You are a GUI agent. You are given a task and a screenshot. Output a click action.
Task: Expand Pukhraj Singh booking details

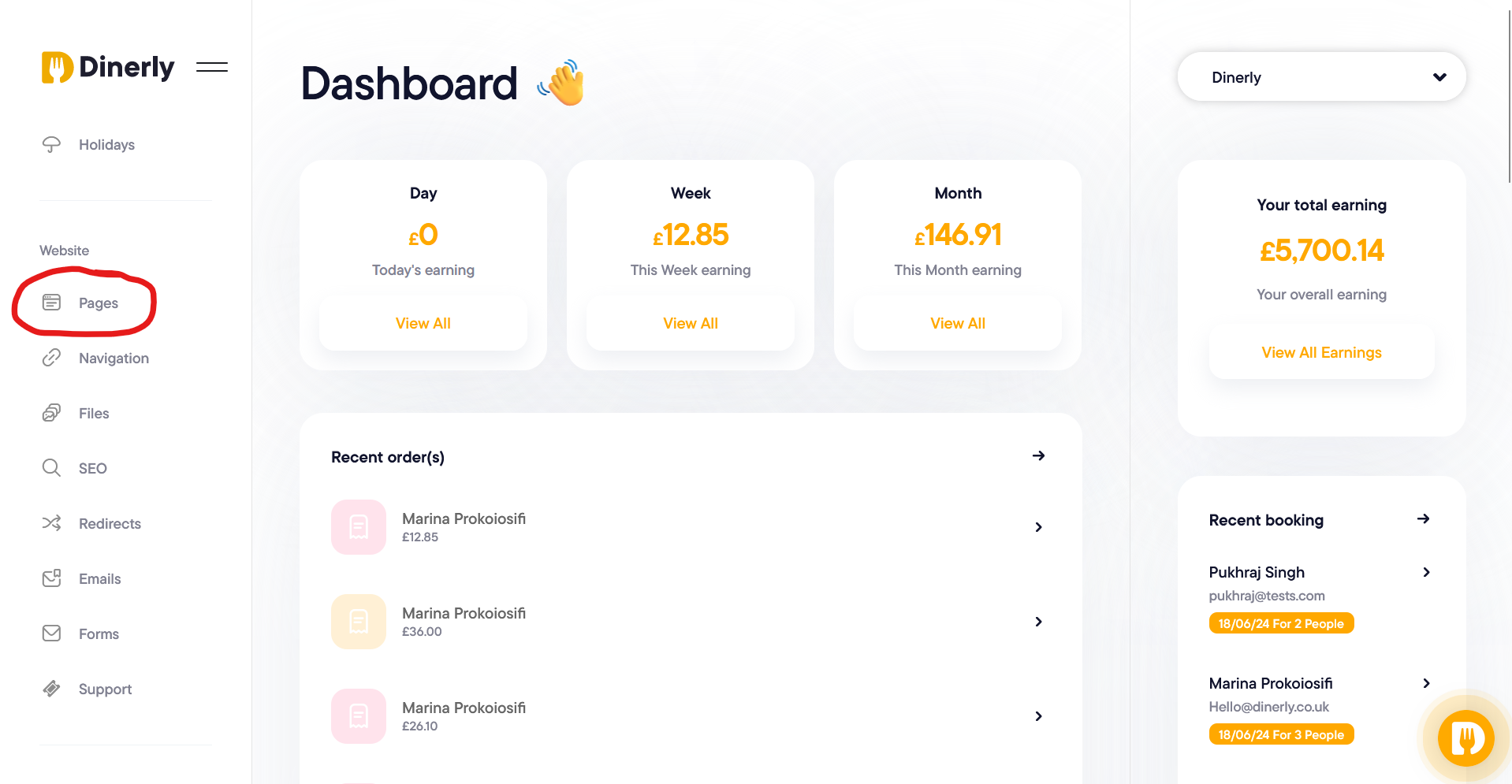[1426, 572]
